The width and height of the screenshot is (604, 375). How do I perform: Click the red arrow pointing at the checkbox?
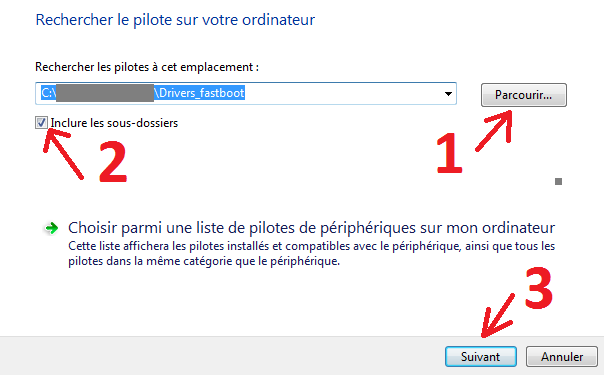coord(62,154)
